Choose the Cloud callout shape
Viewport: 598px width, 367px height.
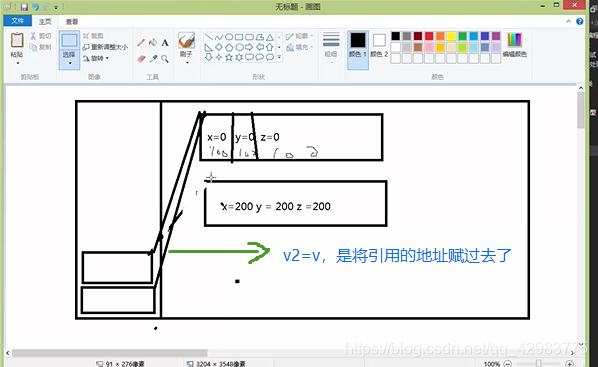click(270, 57)
